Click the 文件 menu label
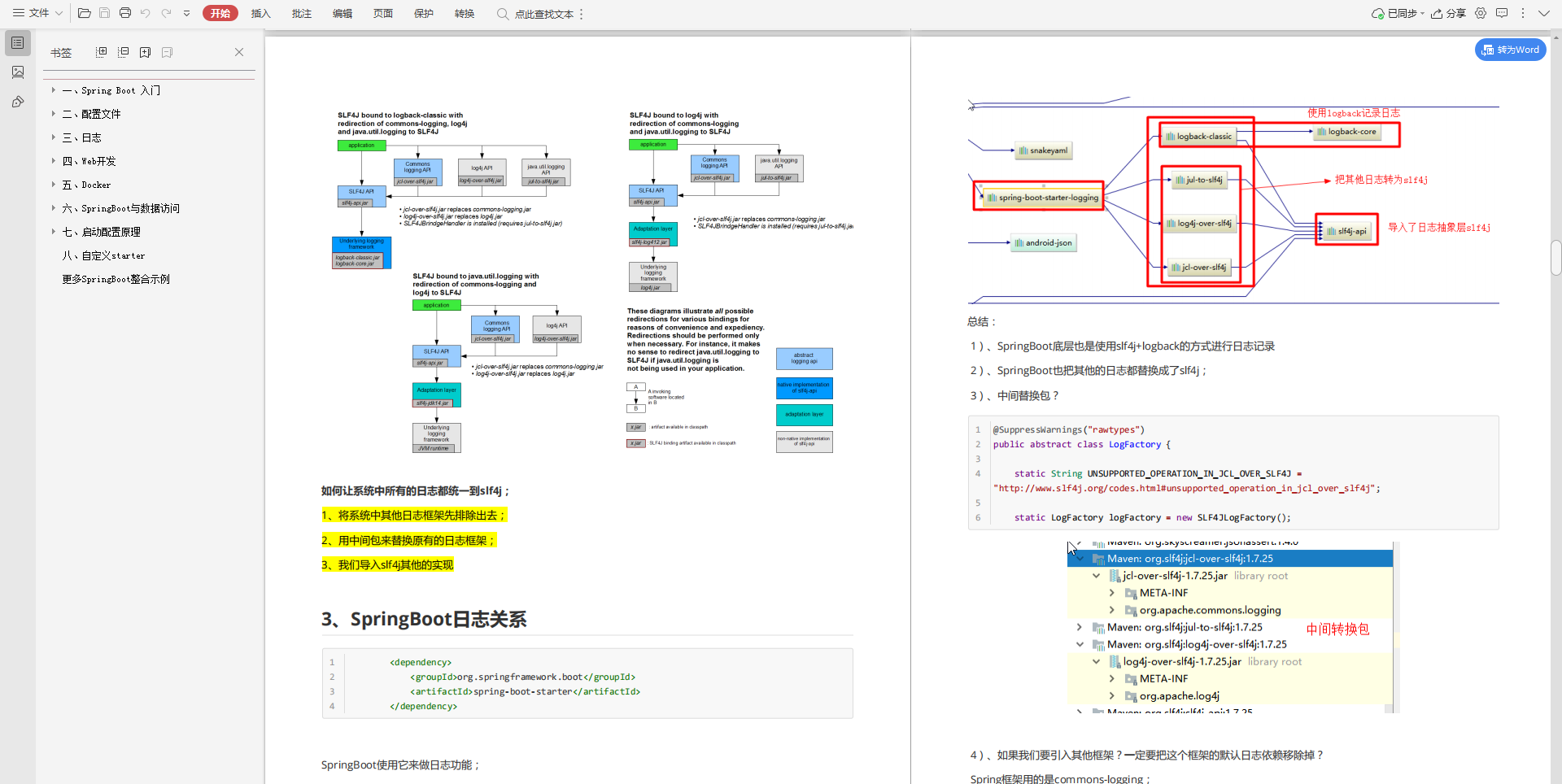The height and width of the screenshot is (784, 1562). (39, 13)
